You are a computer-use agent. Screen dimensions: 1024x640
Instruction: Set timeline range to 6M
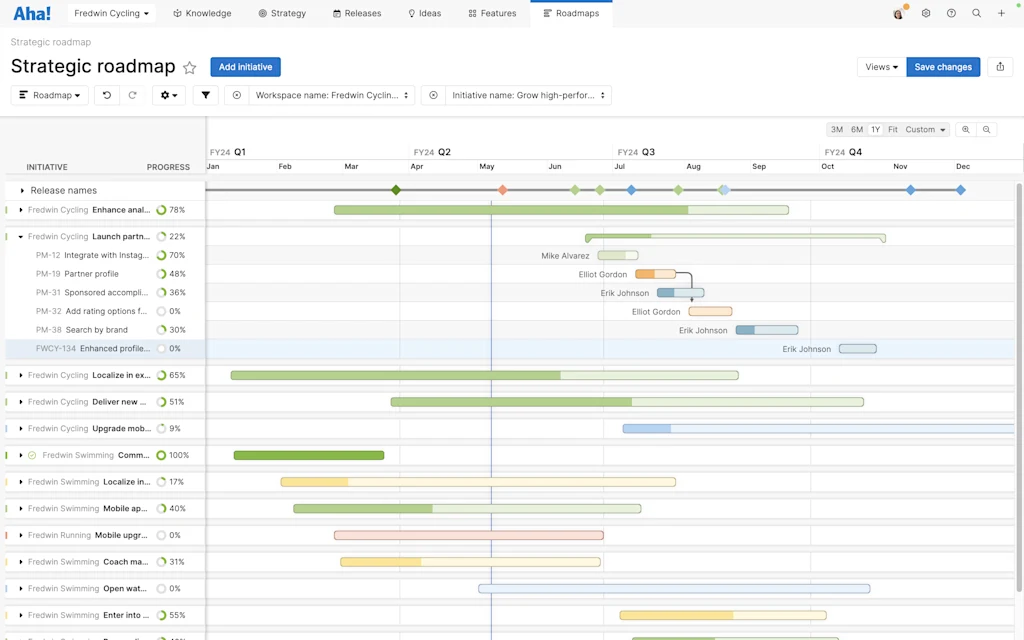tap(857, 129)
